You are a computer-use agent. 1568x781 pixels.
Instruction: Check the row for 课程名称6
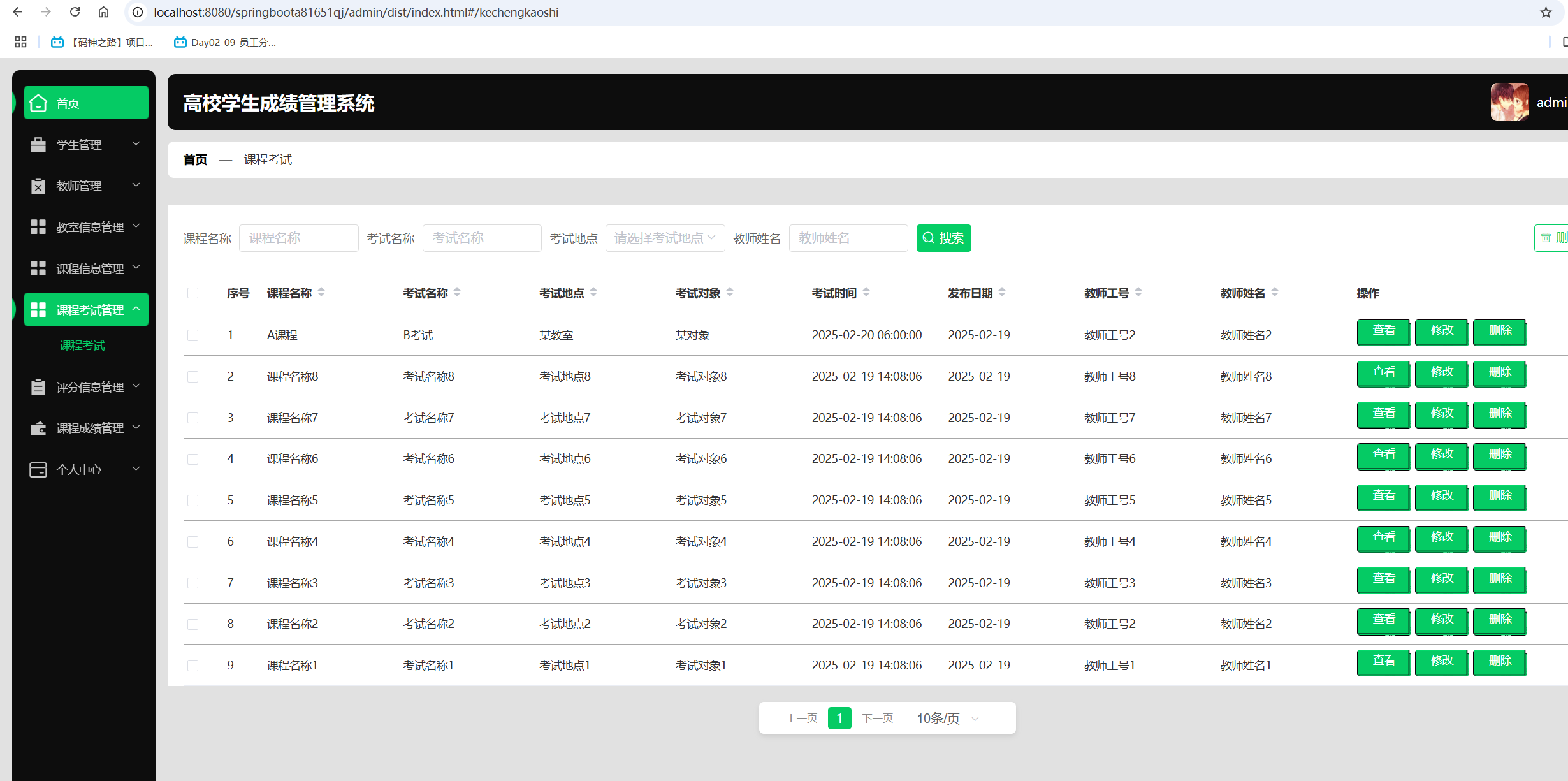[x=192, y=459]
